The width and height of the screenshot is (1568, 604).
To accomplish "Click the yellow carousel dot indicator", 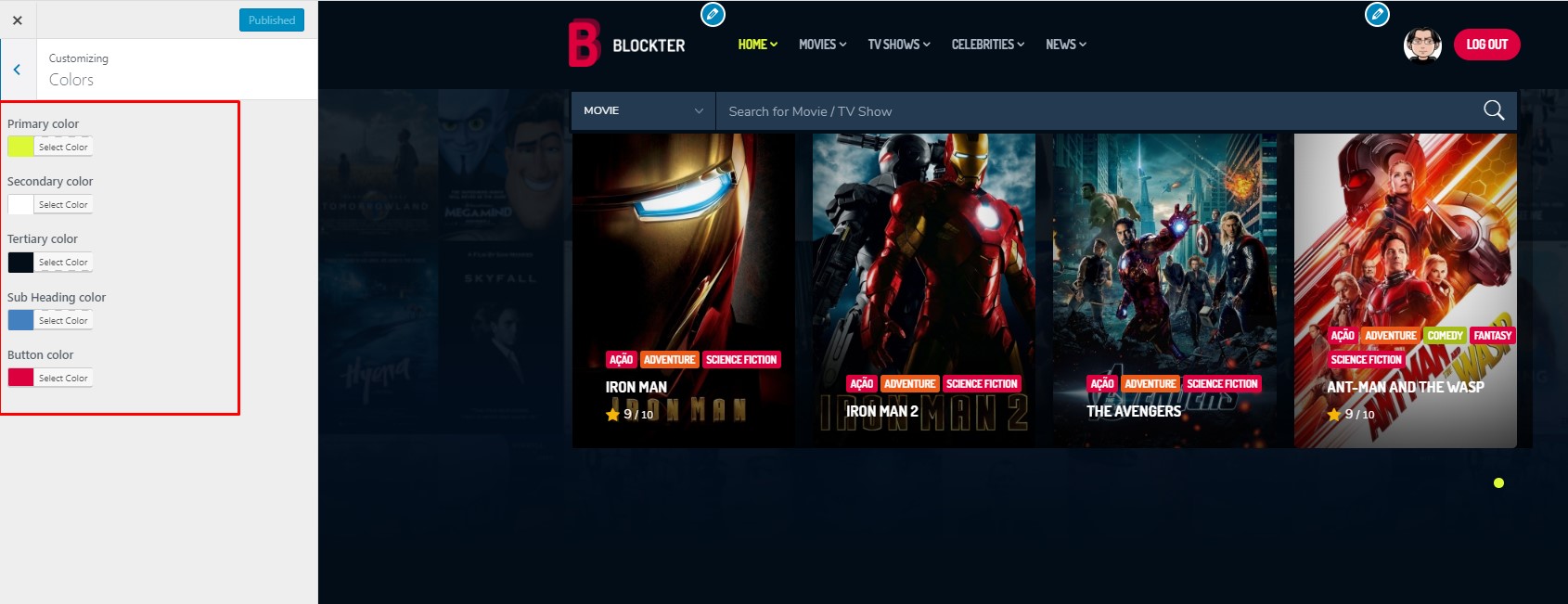I will coord(1498,482).
